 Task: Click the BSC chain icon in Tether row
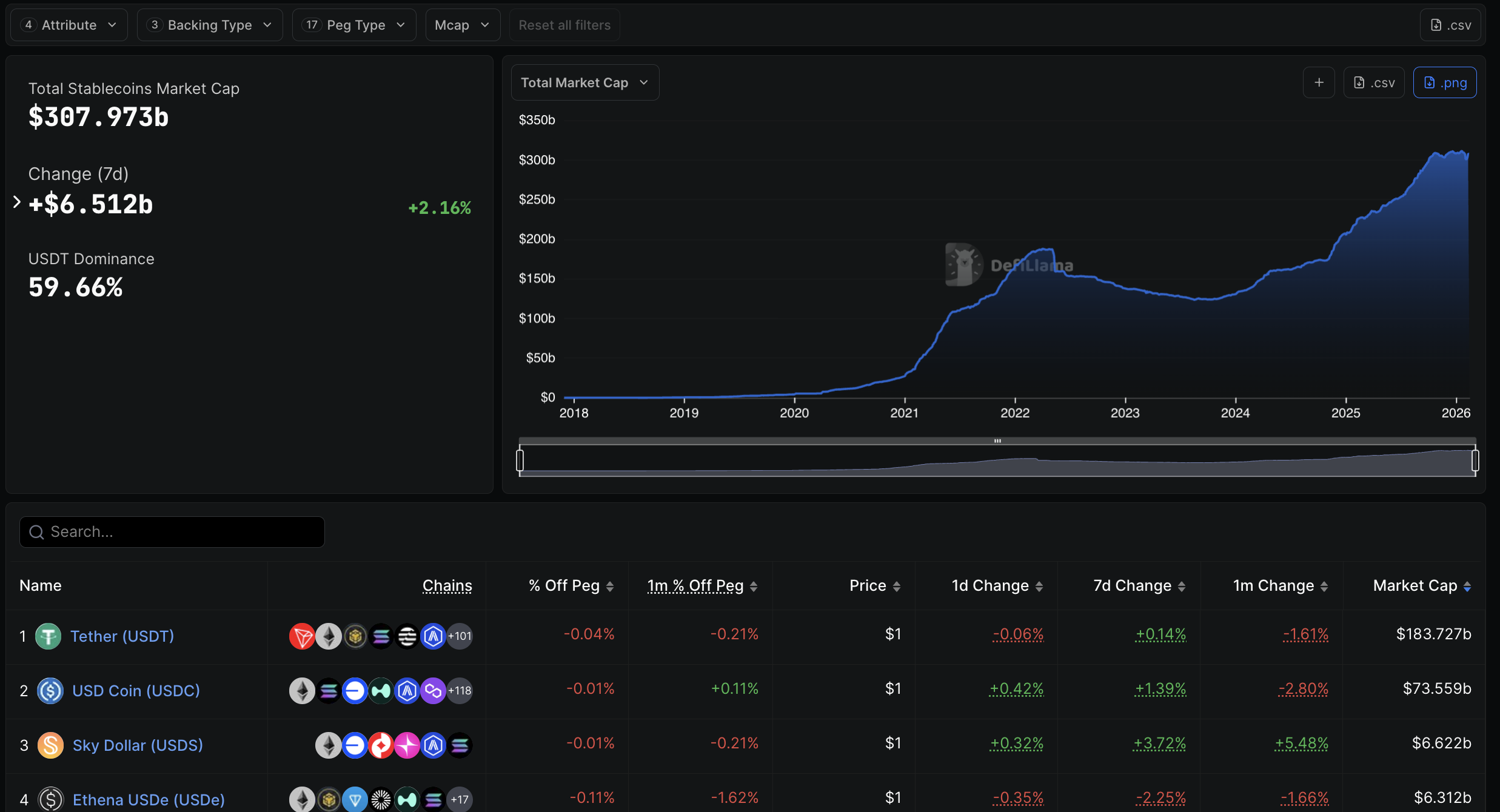(x=355, y=636)
